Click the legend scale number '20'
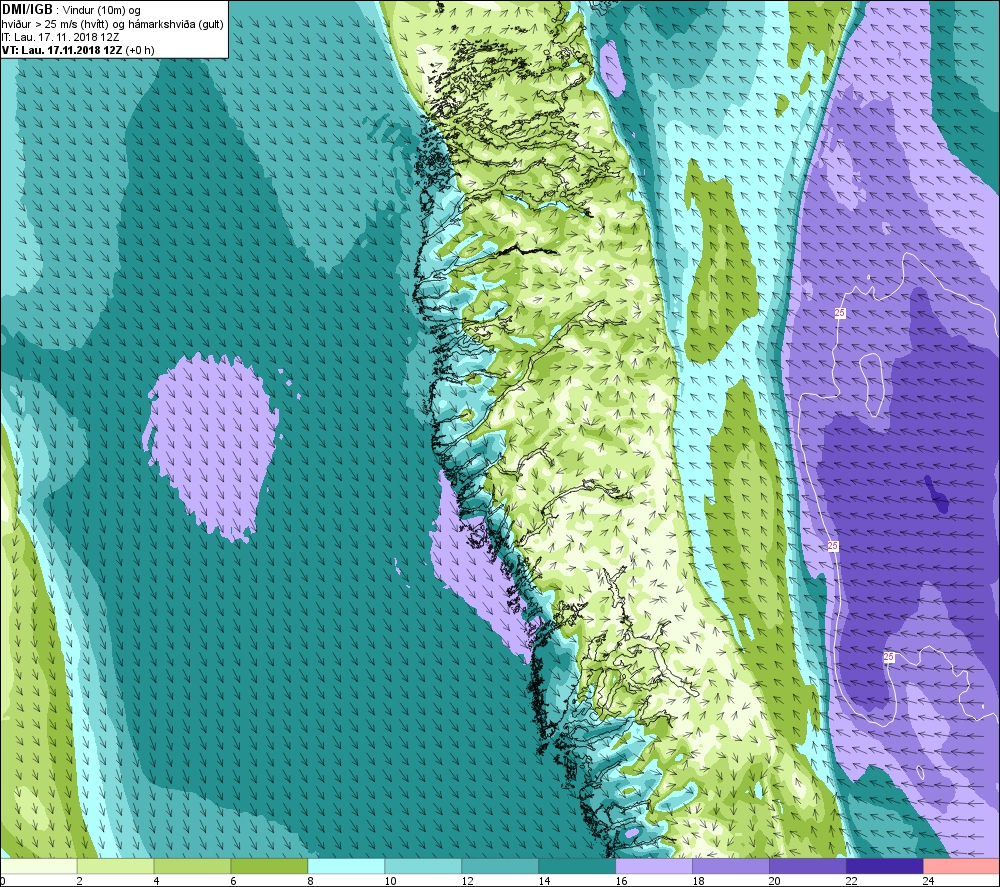1000x887 pixels. 775,881
